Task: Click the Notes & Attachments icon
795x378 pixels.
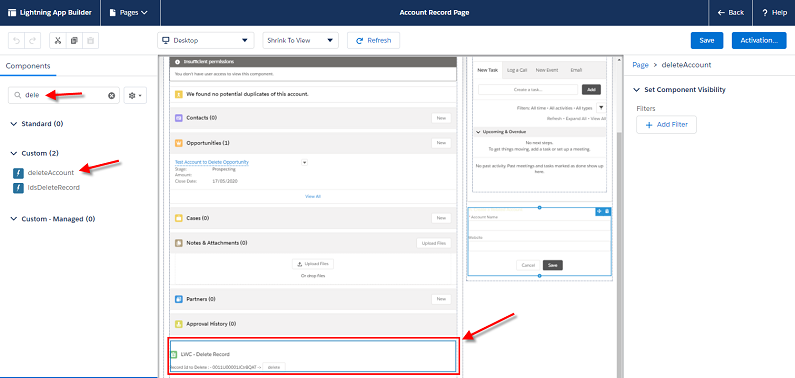Action: pyautogui.click(x=178, y=243)
